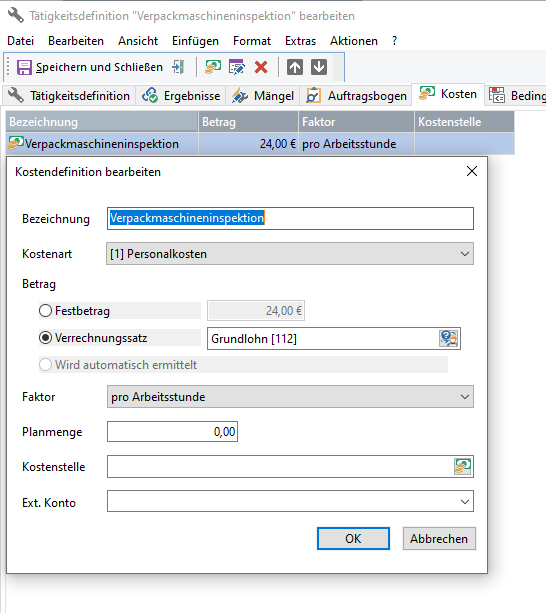Click the Kostenstelle picker icon in the field

[463, 466]
